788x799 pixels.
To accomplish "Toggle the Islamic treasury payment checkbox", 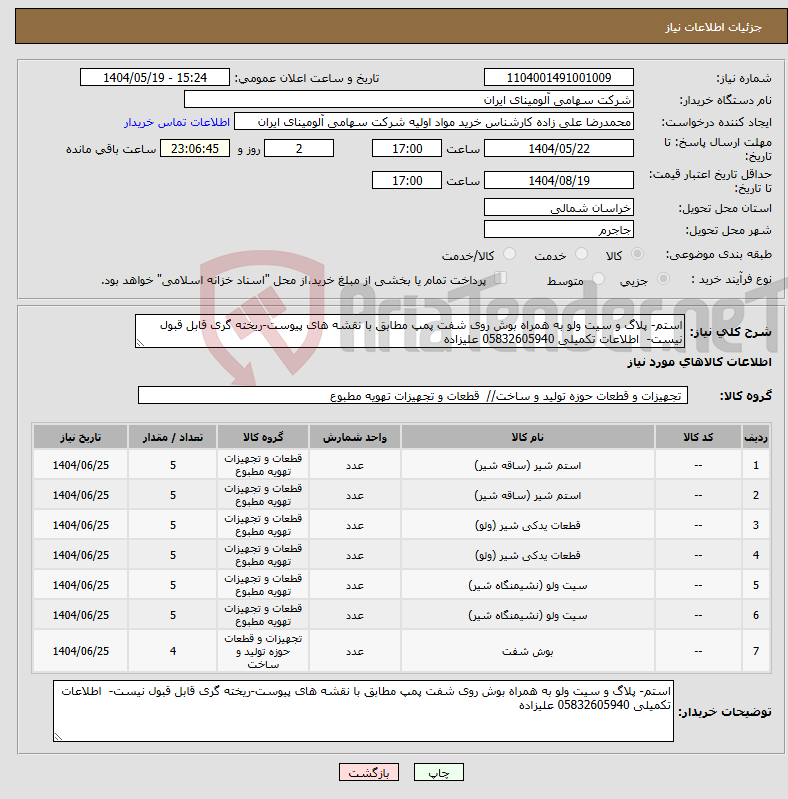I will [501, 278].
